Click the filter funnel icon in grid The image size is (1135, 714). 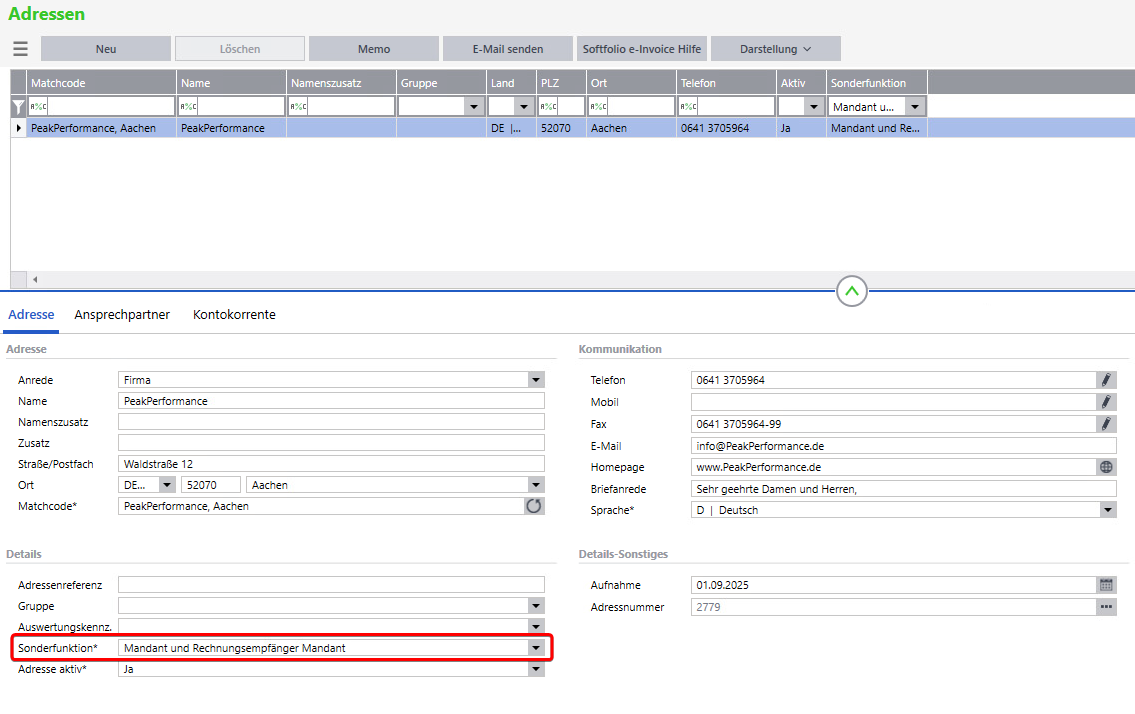click(x=18, y=107)
